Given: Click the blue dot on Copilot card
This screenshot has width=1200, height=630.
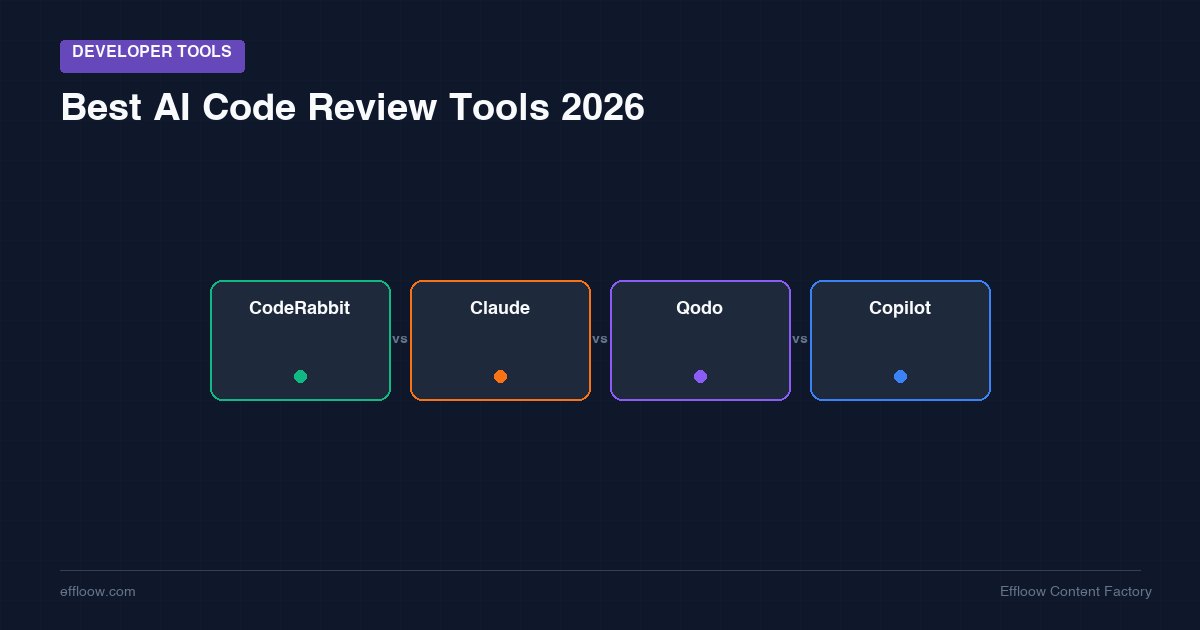Looking at the screenshot, I should 900,376.
